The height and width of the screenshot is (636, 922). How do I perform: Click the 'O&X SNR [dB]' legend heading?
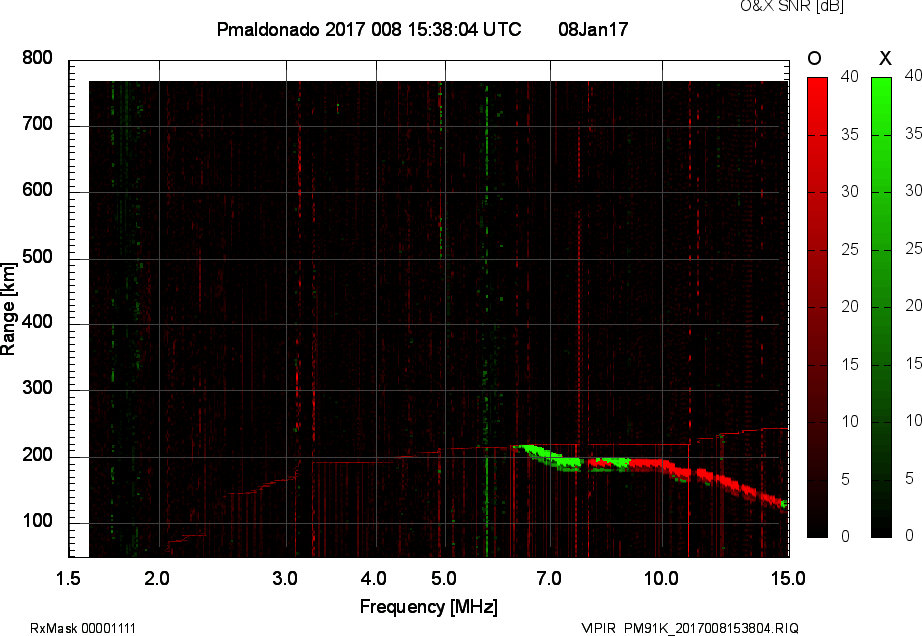(792, 6)
